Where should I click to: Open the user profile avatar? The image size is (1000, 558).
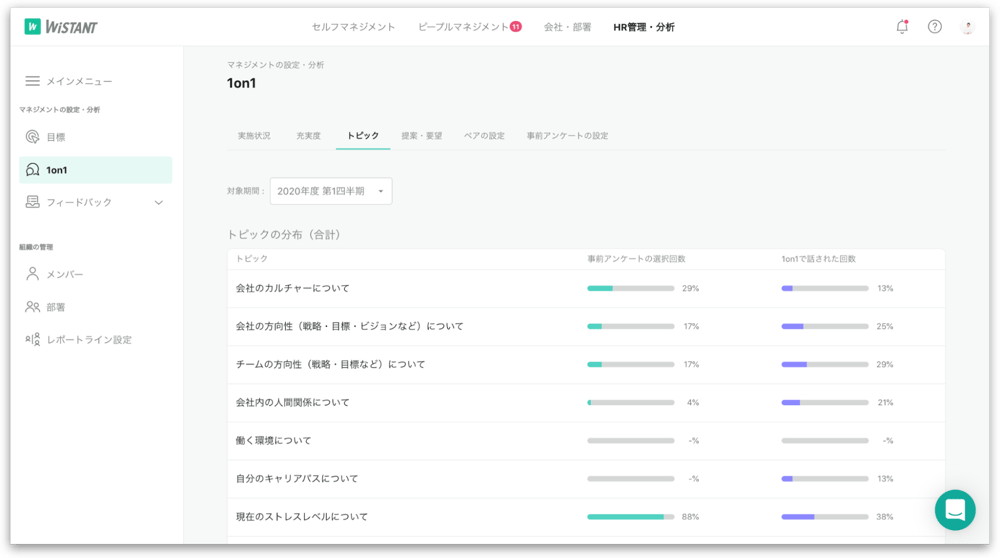[967, 27]
